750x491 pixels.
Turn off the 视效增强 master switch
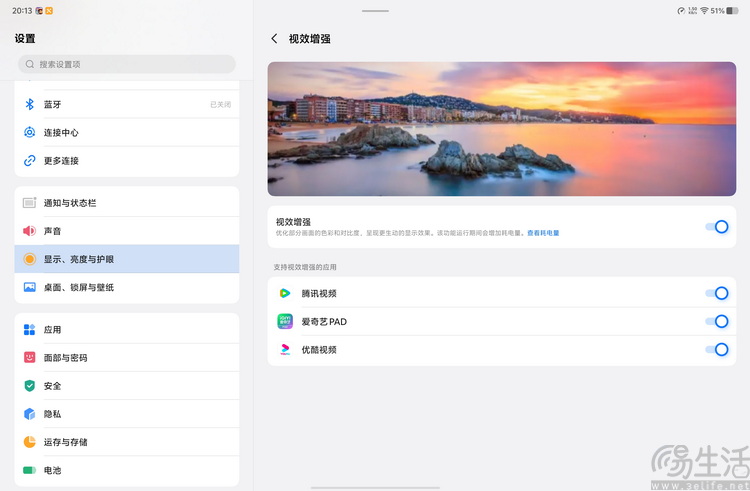coord(717,227)
